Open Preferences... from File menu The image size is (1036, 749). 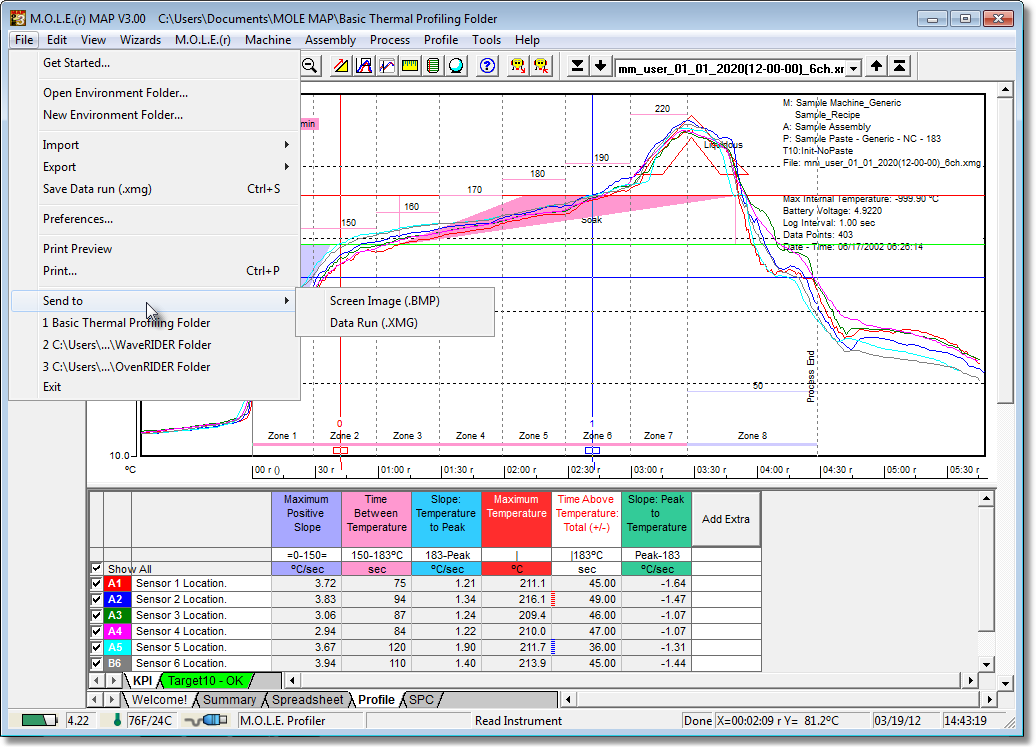click(155, 219)
